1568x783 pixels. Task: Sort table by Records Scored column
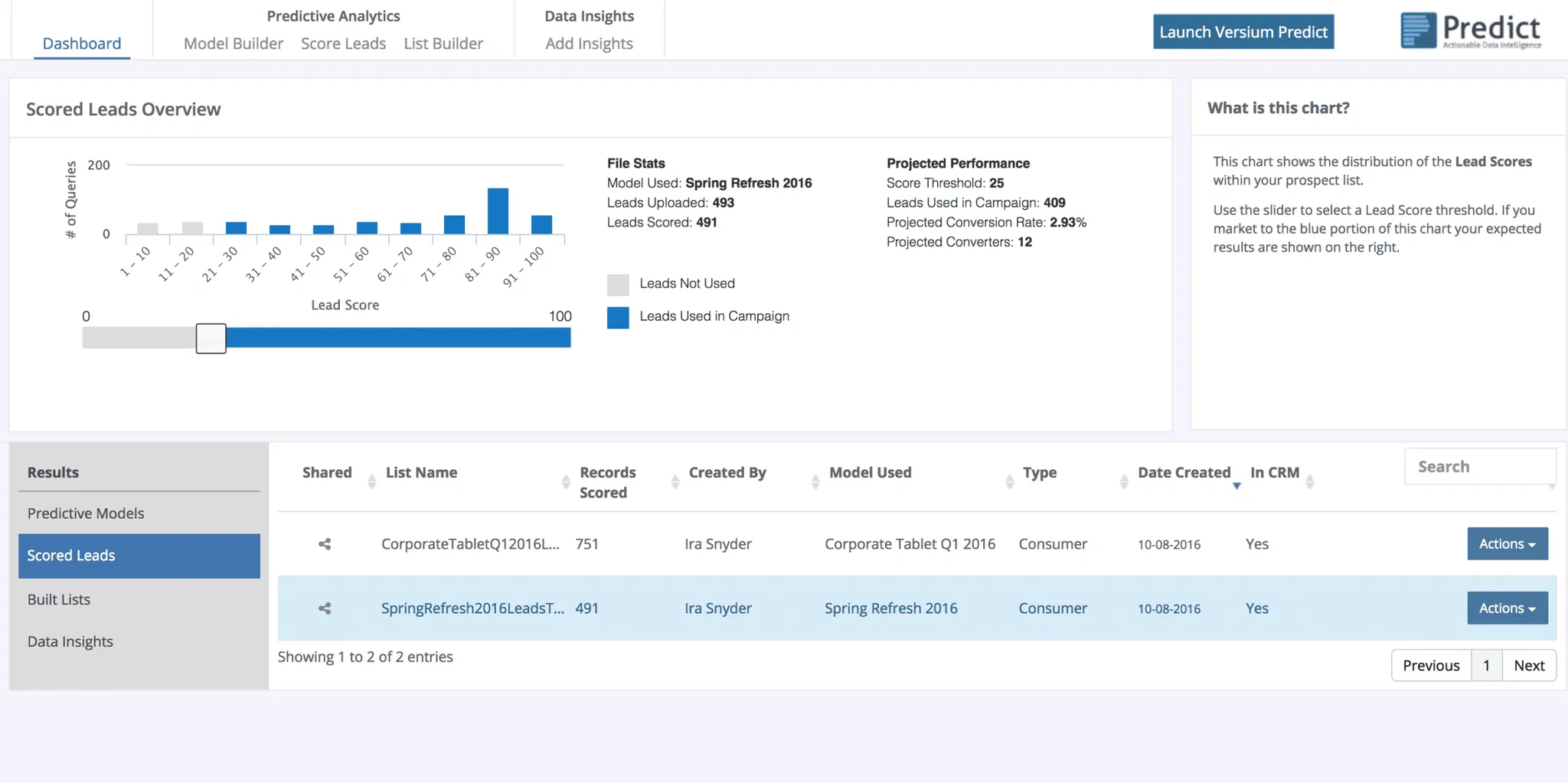pyautogui.click(x=608, y=482)
